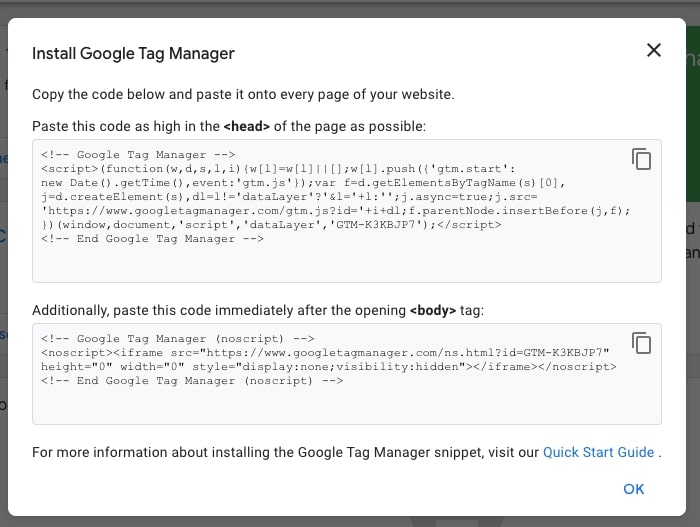Click the 'height="0" width="0"' iframe attributes line
Viewport: 700px width, 527px height.
click(329, 367)
